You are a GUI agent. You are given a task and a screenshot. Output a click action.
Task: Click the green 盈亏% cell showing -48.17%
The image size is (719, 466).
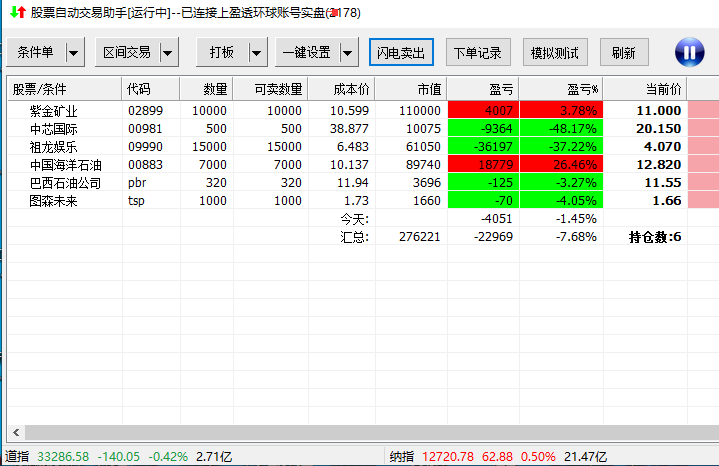click(561, 129)
